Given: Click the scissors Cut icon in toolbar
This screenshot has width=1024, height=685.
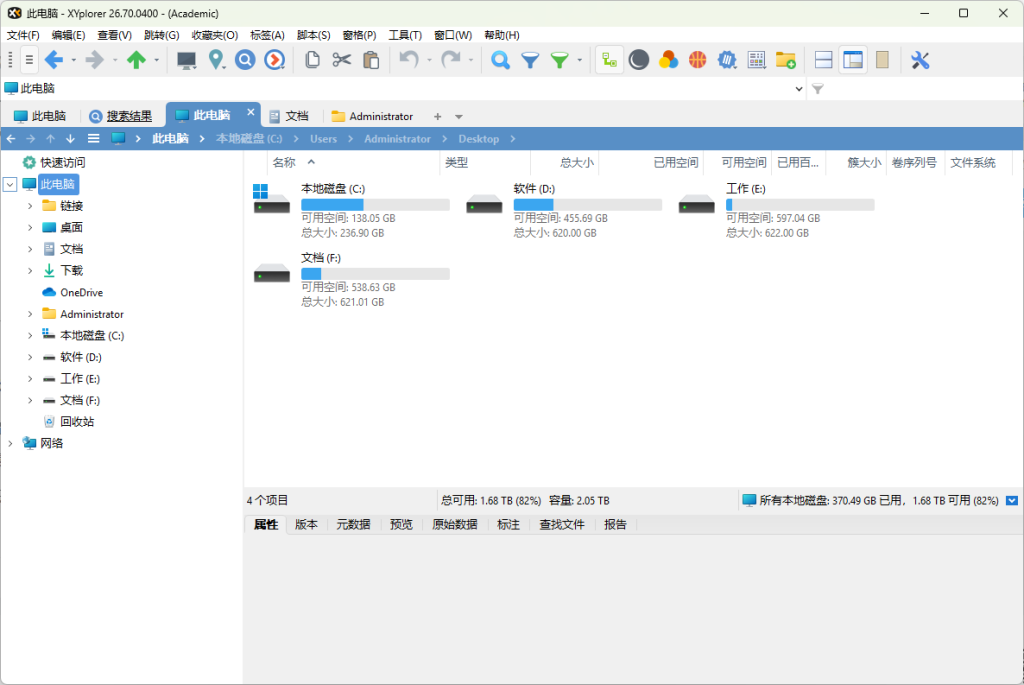Looking at the screenshot, I should (342, 60).
